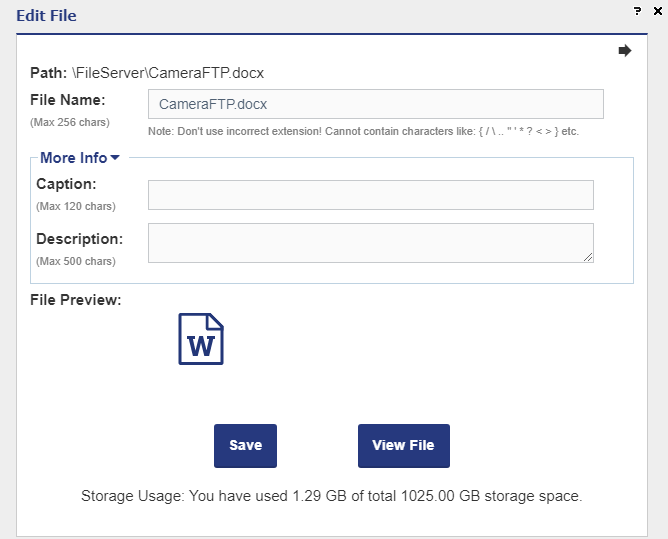Click the help question mark icon
Image resolution: width=668 pixels, height=539 pixels.
click(x=637, y=10)
